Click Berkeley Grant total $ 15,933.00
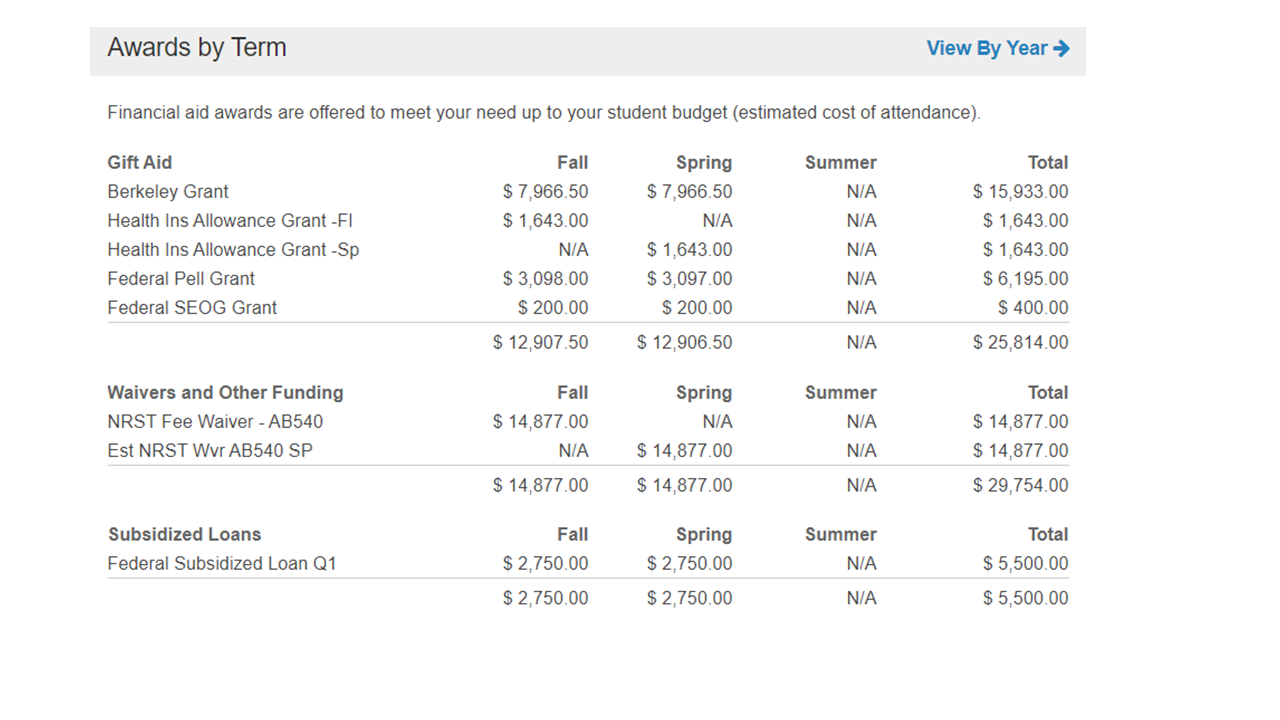This screenshot has height=720, width=1280. [1020, 192]
